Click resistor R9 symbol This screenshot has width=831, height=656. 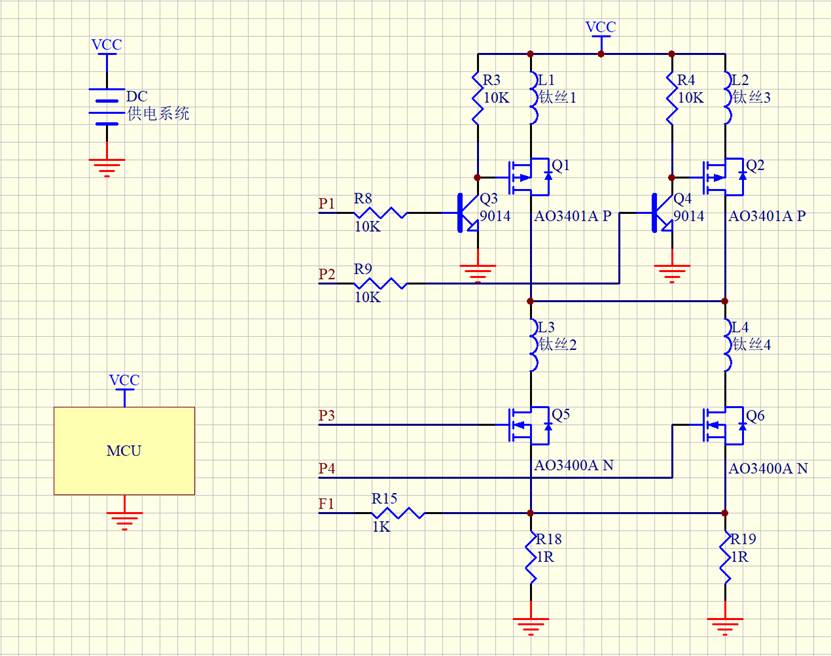[x=381, y=283]
